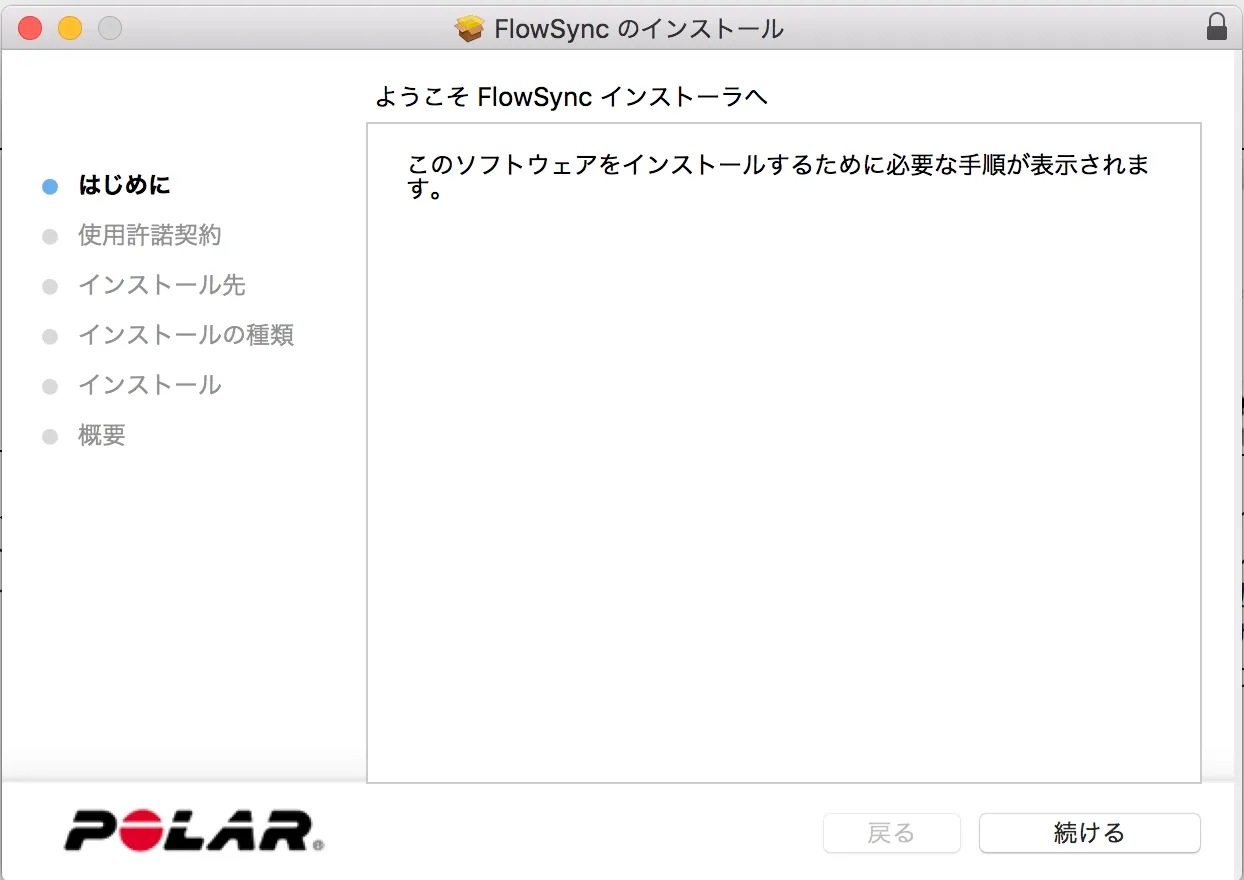
Task: Click the lock icon in the title bar
Action: pos(1216,27)
